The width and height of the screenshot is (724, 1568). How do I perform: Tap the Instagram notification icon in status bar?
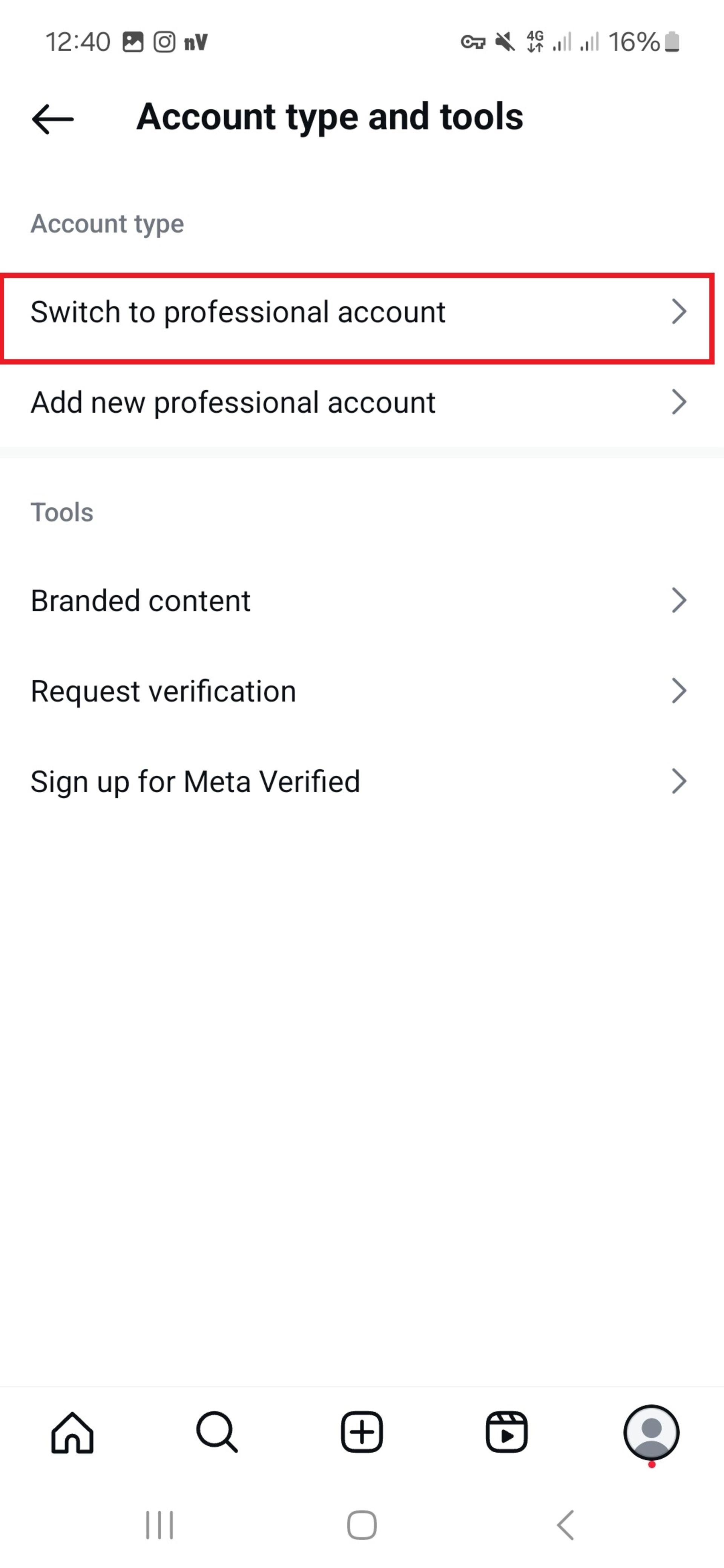coord(164,42)
